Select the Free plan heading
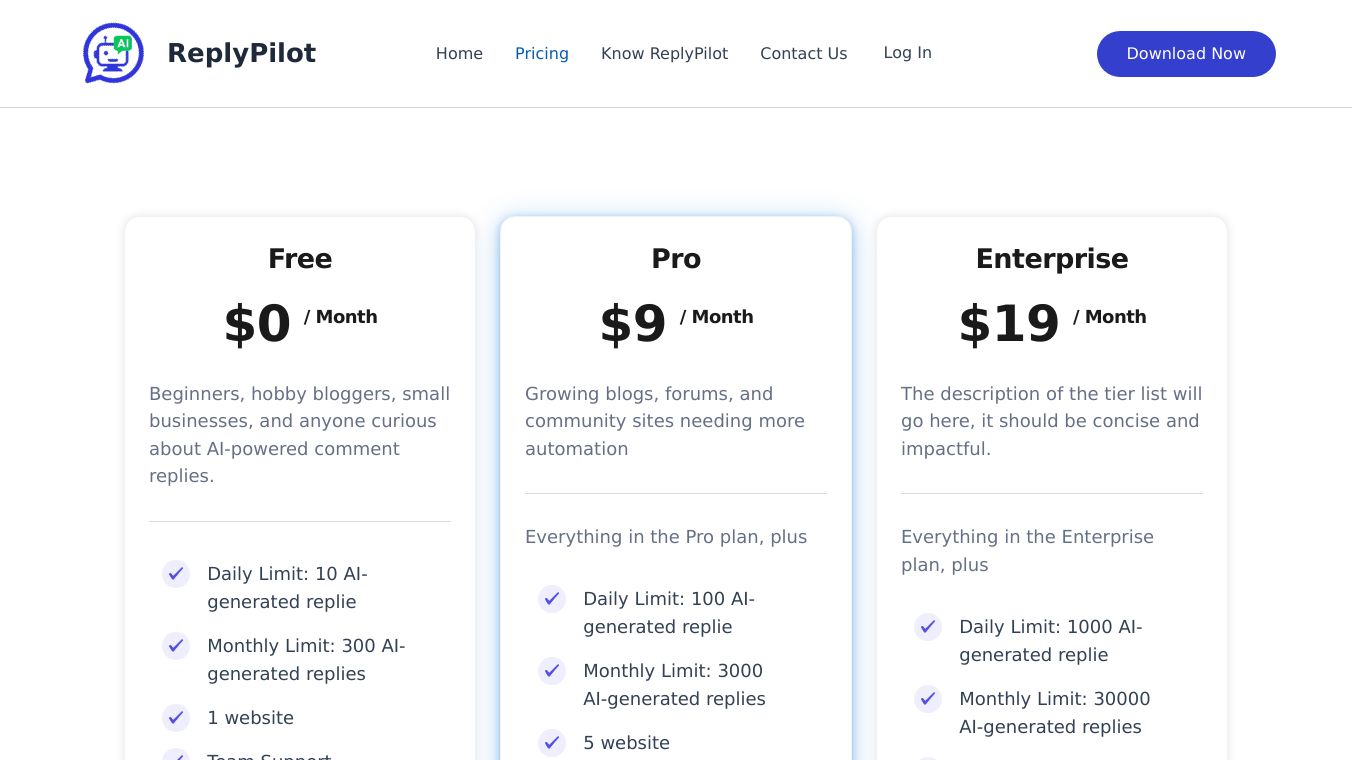The height and width of the screenshot is (760, 1352). pyautogui.click(x=300, y=259)
